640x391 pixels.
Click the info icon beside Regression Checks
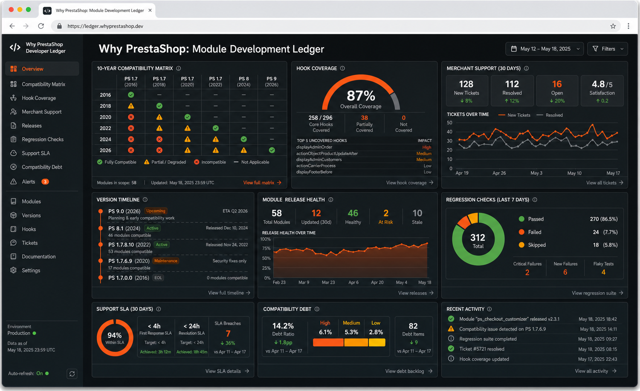[x=535, y=200]
